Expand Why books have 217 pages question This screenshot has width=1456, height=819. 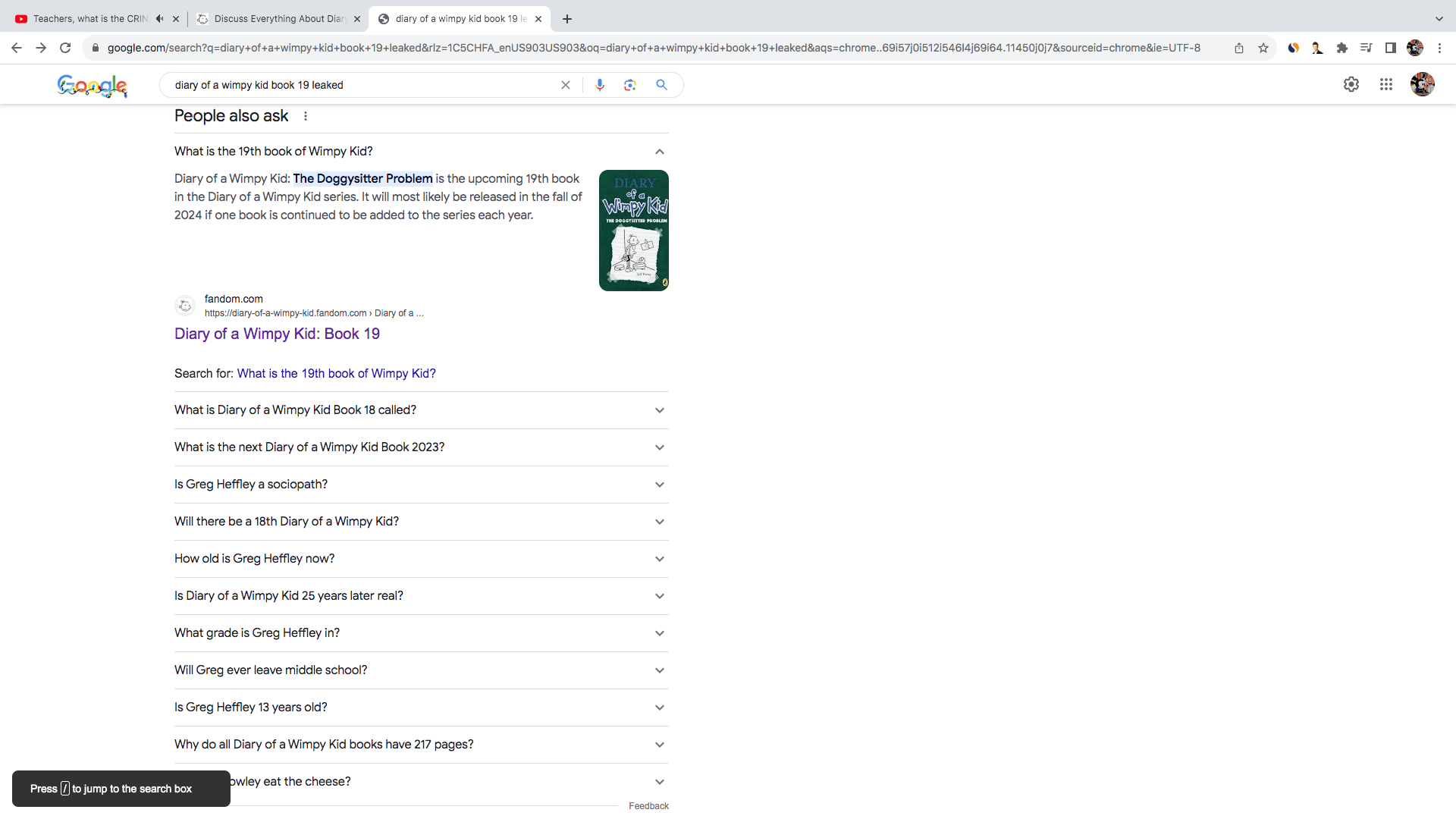coord(422,745)
